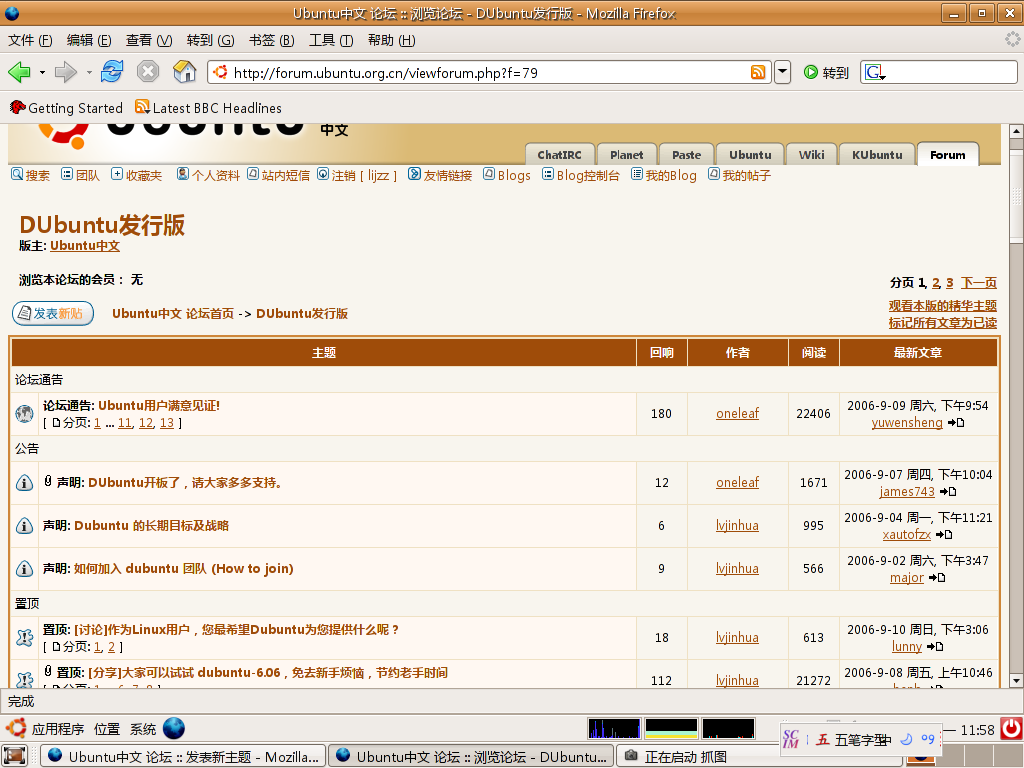This screenshot has width=1024, height=768.
Task: Switch to the ChatIRC tab
Action: (x=560, y=155)
